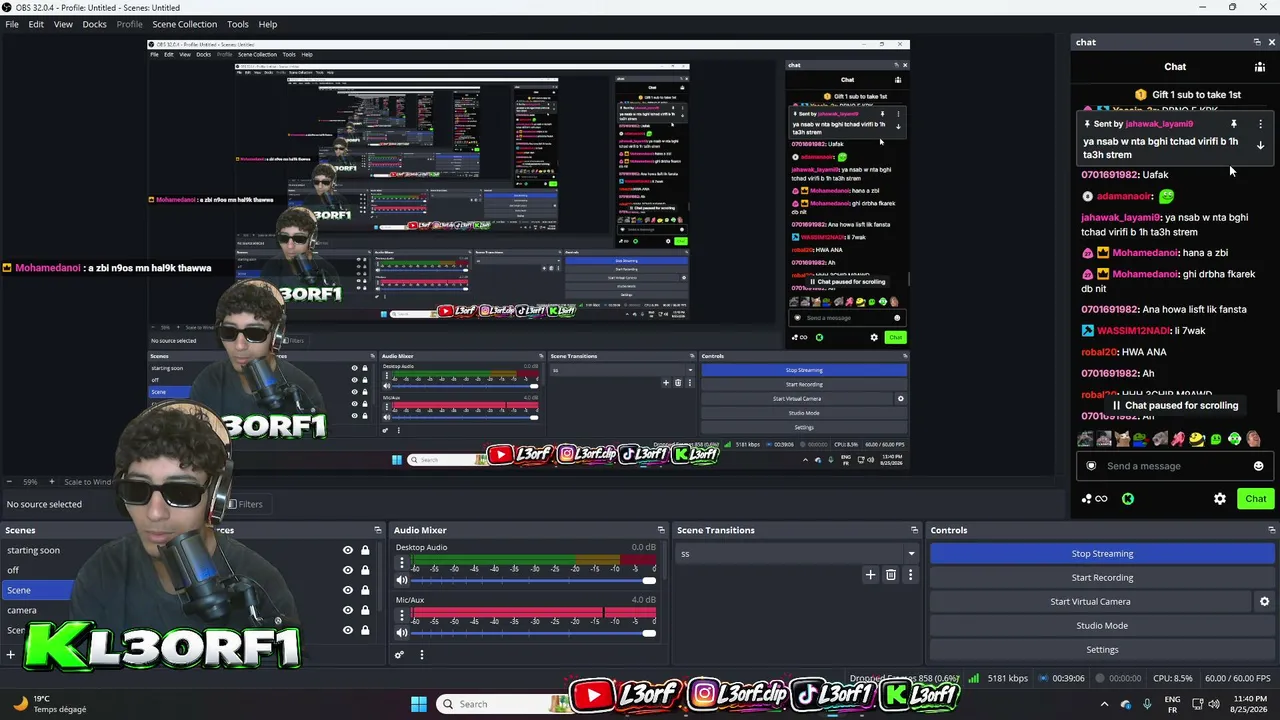
Task: Open scene transition properties menu
Action: tap(910, 575)
